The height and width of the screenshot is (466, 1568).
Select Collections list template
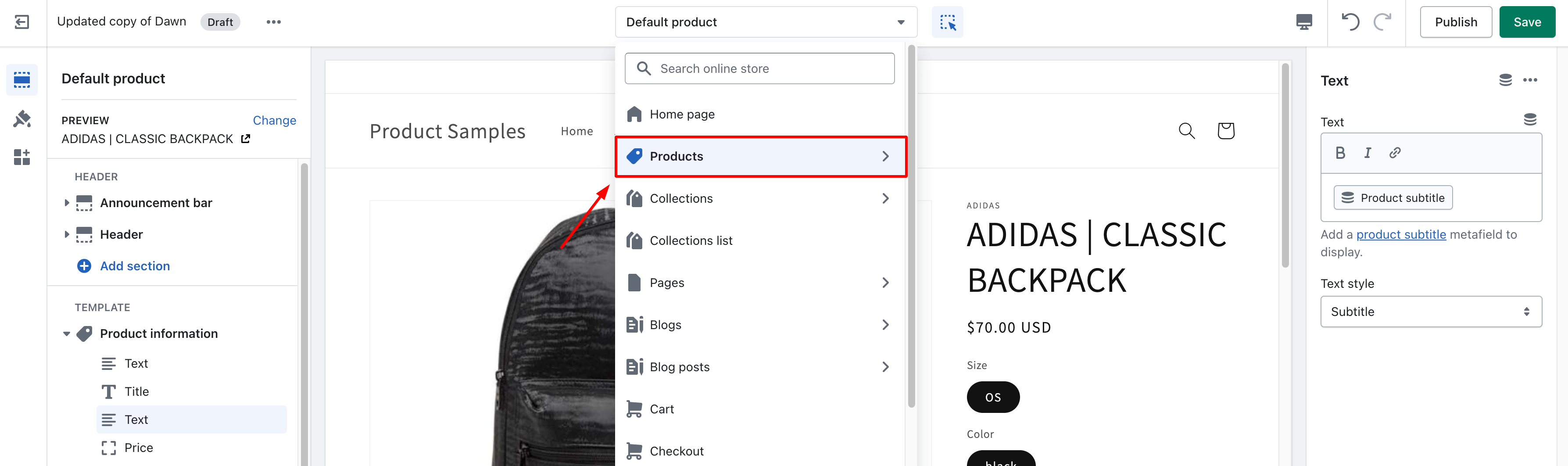pos(760,240)
